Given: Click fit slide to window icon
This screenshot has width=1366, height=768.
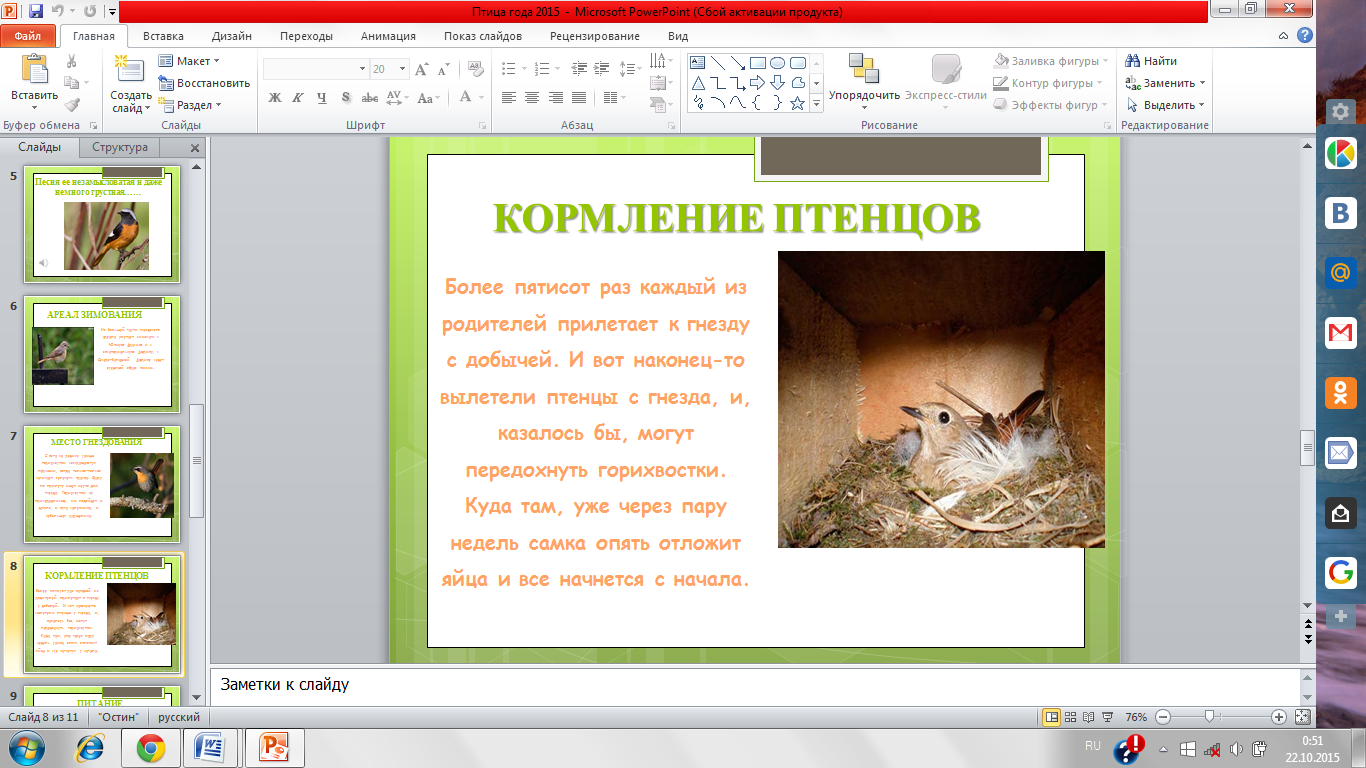Looking at the screenshot, I should (x=1302, y=717).
